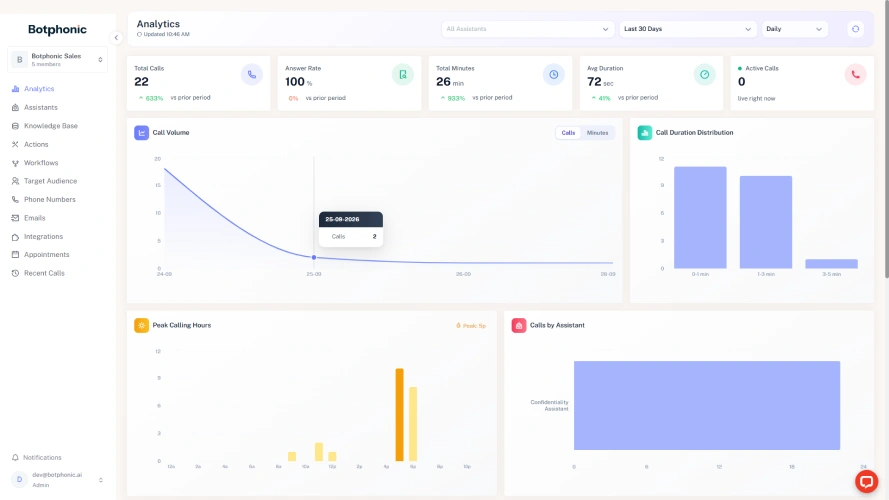Click the Emails envelope icon
Viewport: 889px width, 500px height.
tap(15, 218)
